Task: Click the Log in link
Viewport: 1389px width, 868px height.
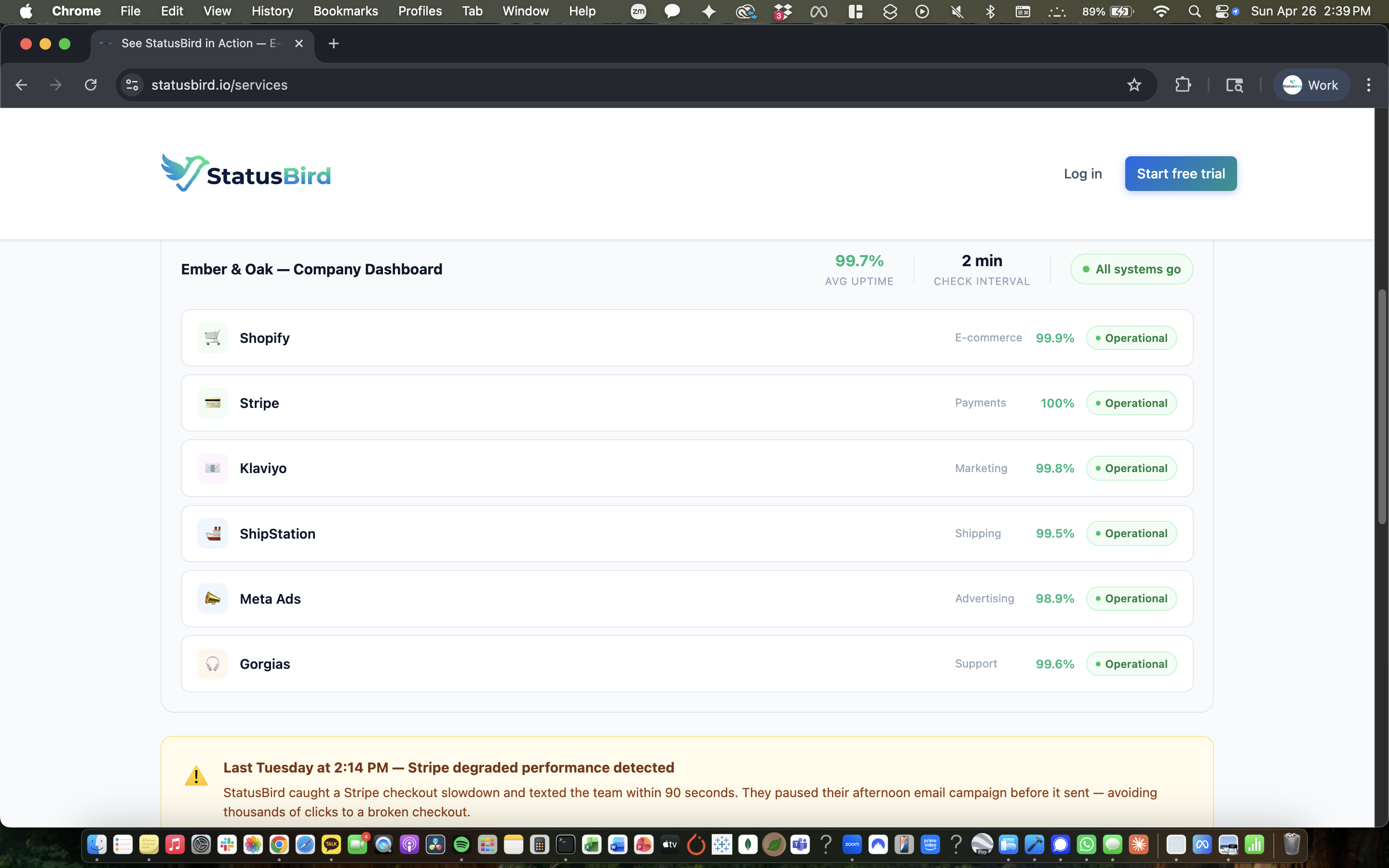Action: point(1082,174)
